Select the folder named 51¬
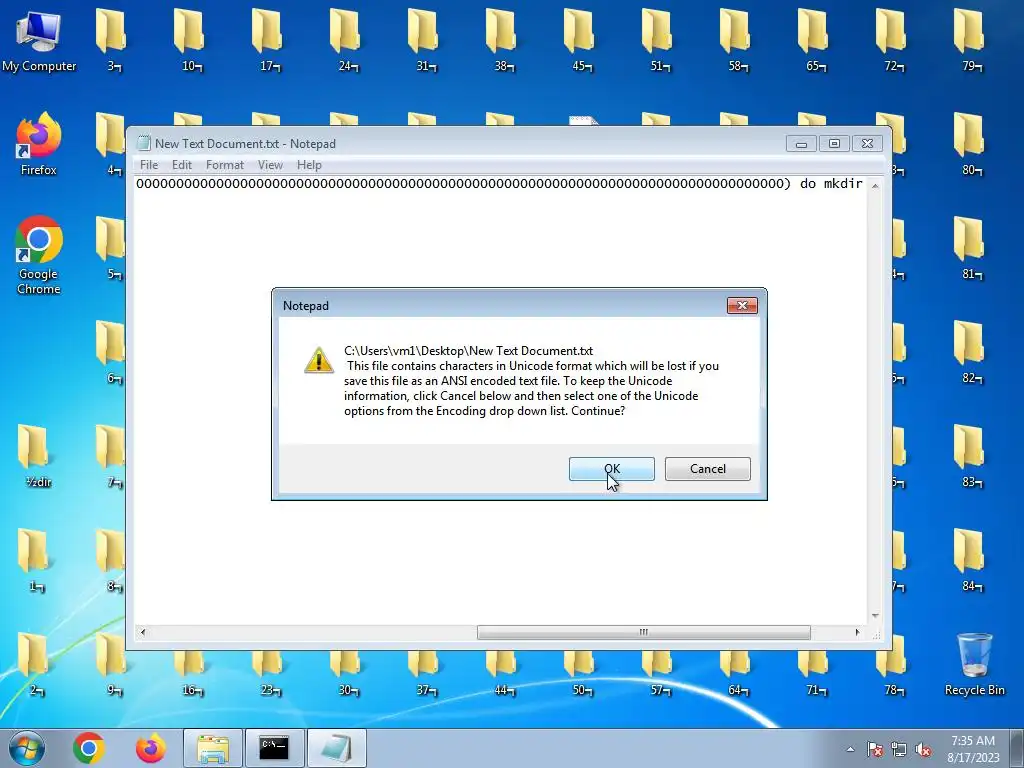Screen dimensions: 1024x768 [x=659, y=39]
